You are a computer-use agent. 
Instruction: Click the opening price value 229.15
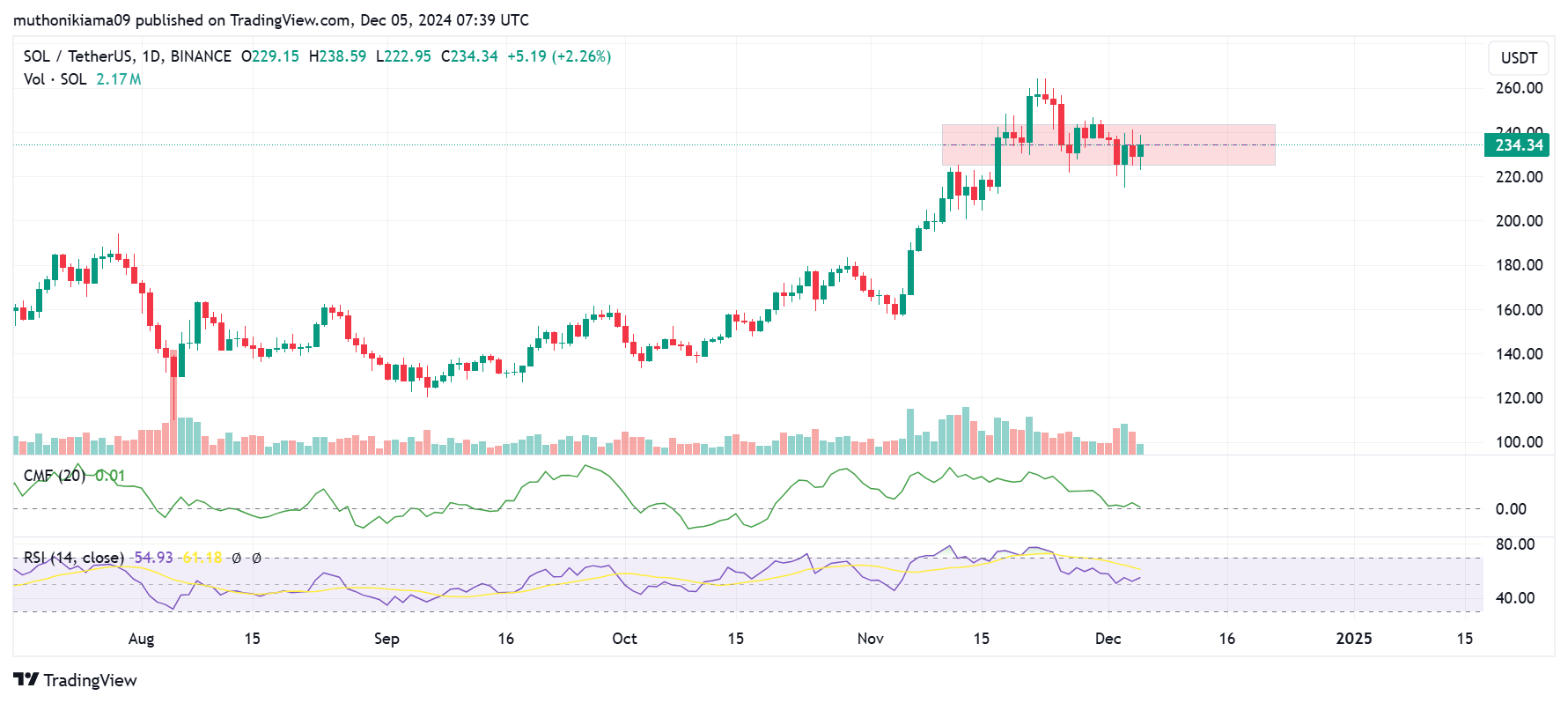[x=276, y=56]
